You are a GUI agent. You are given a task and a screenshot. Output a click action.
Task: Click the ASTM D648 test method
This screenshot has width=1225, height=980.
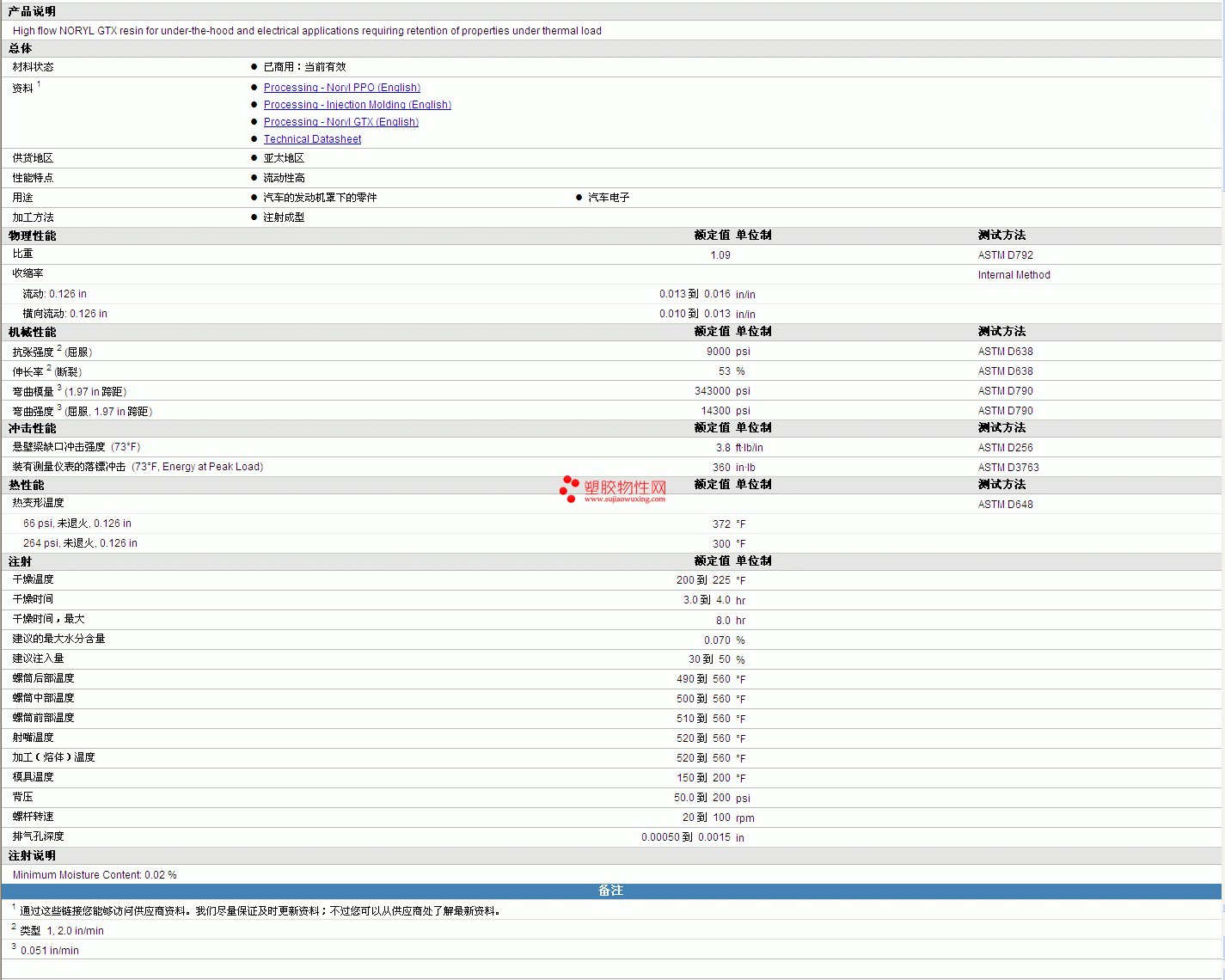click(x=1006, y=505)
